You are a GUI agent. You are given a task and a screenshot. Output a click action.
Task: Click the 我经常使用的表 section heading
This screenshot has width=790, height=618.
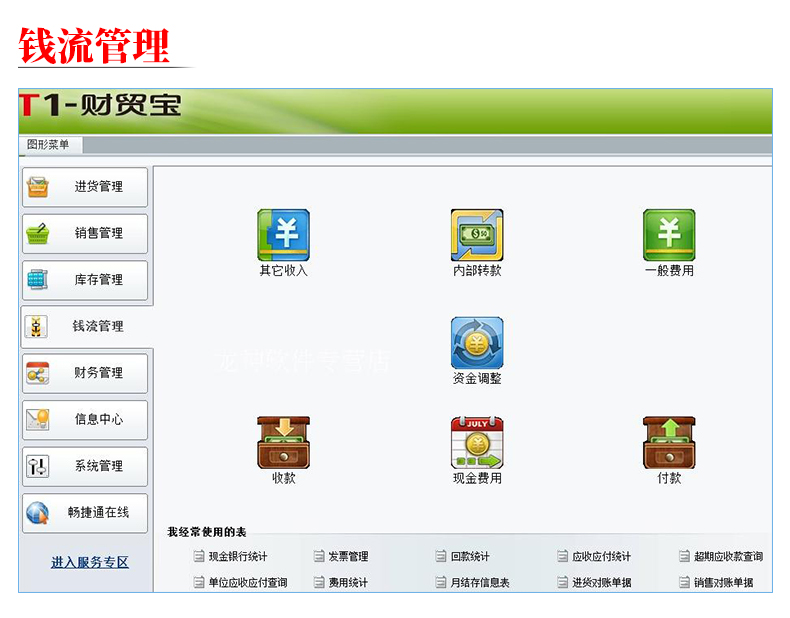pos(207,532)
